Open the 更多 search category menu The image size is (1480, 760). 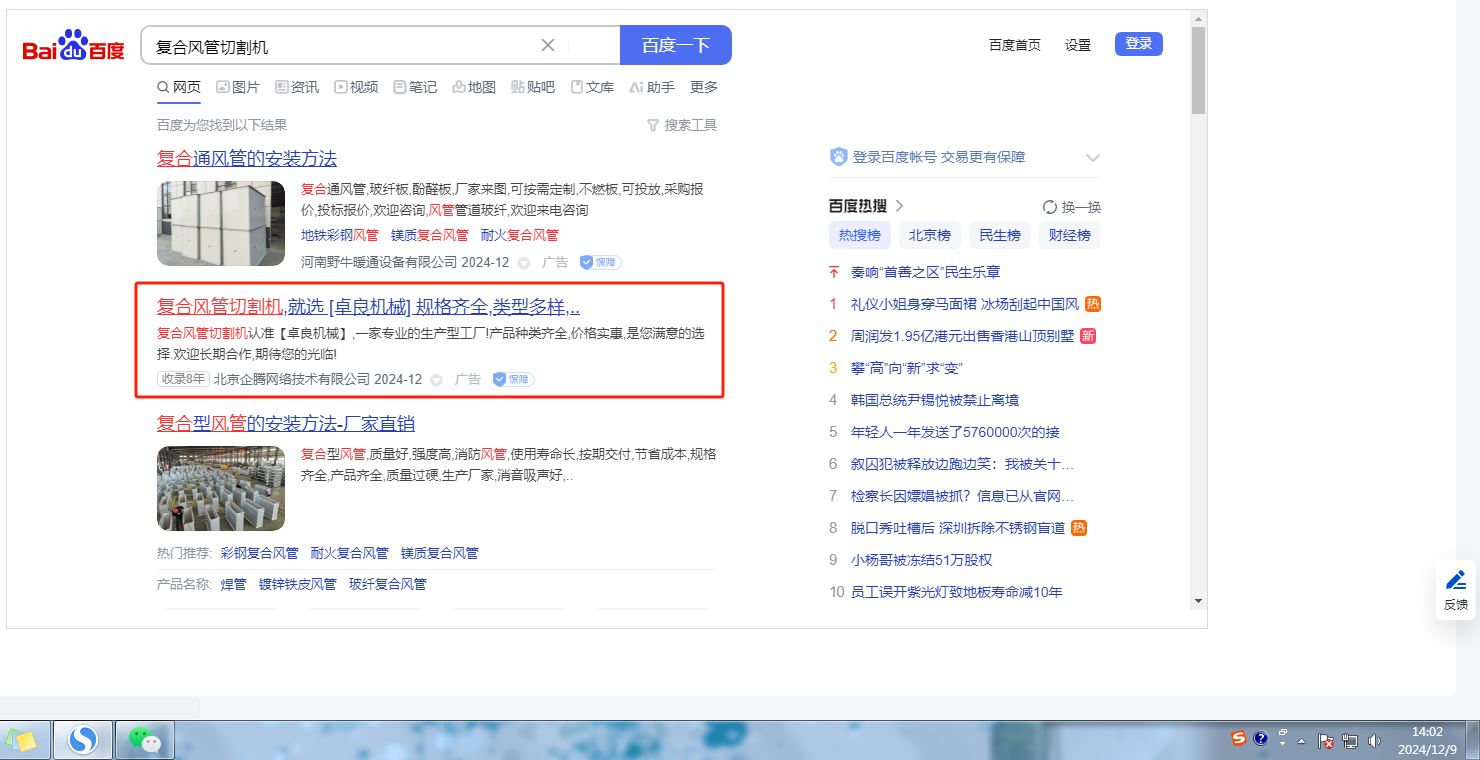(704, 87)
